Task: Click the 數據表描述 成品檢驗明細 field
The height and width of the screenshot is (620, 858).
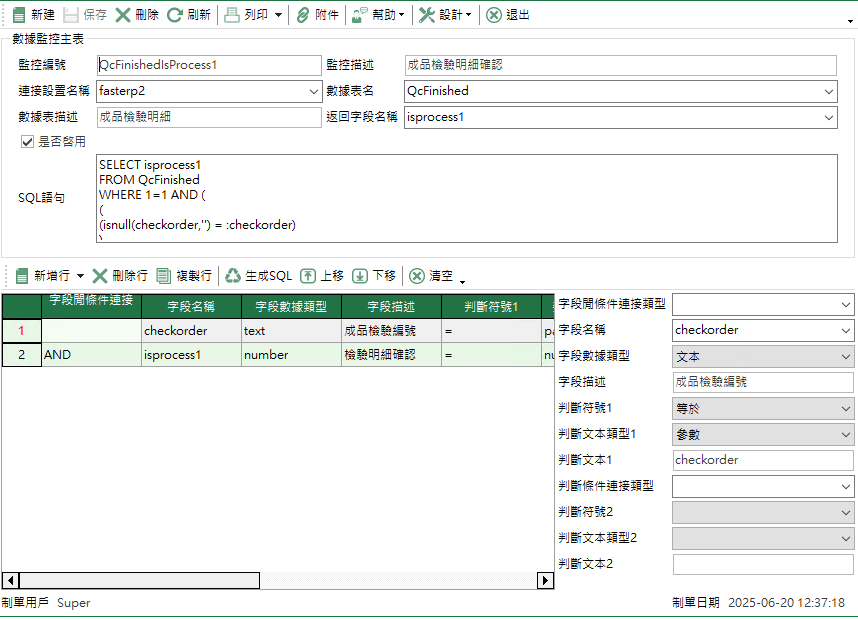Action: pos(209,117)
